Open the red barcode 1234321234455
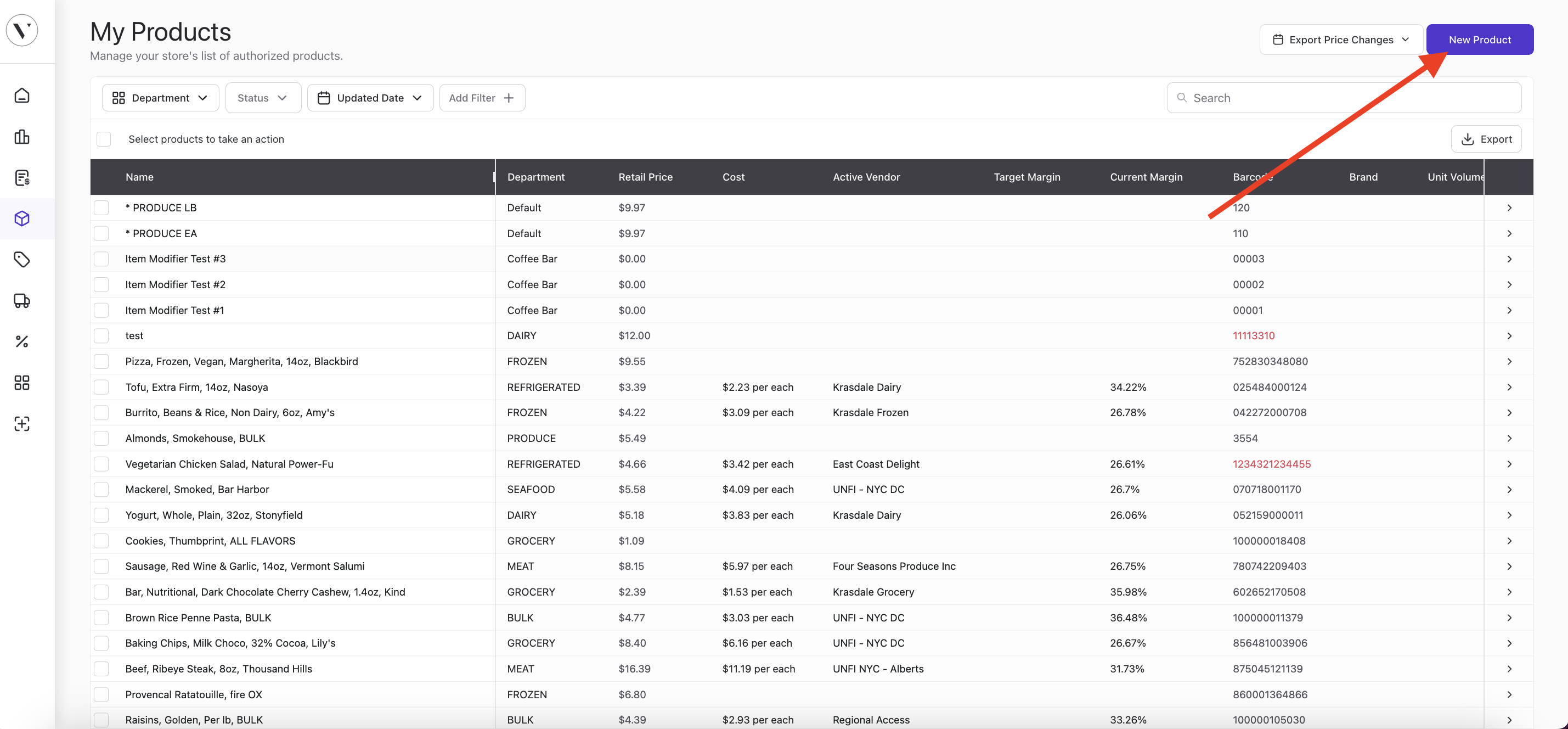This screenshot has width=1568, height=729. (x=1272, y=464)
